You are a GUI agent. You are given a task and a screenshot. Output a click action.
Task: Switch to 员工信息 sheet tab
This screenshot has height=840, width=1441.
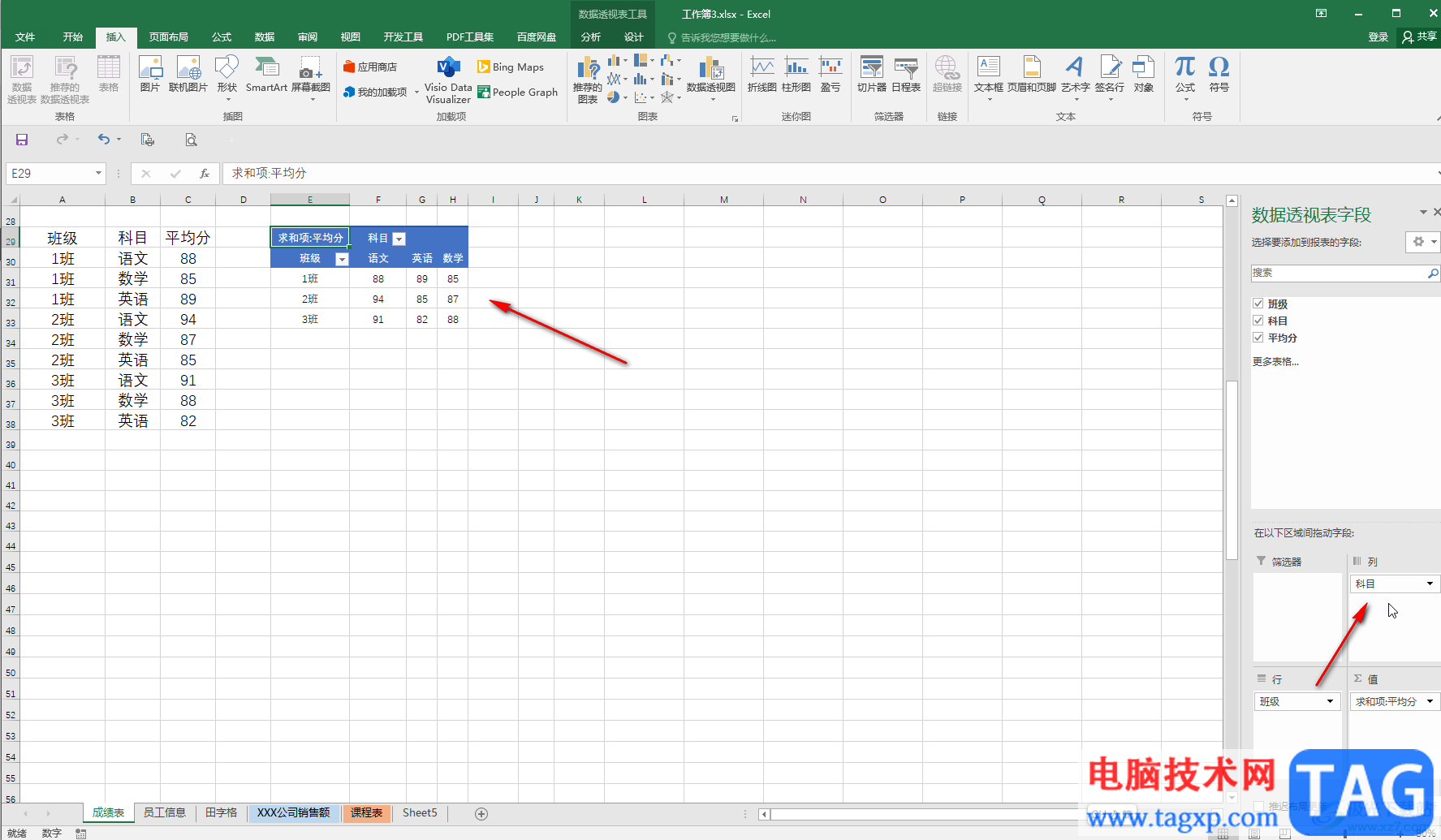click(x=165, y=812)
